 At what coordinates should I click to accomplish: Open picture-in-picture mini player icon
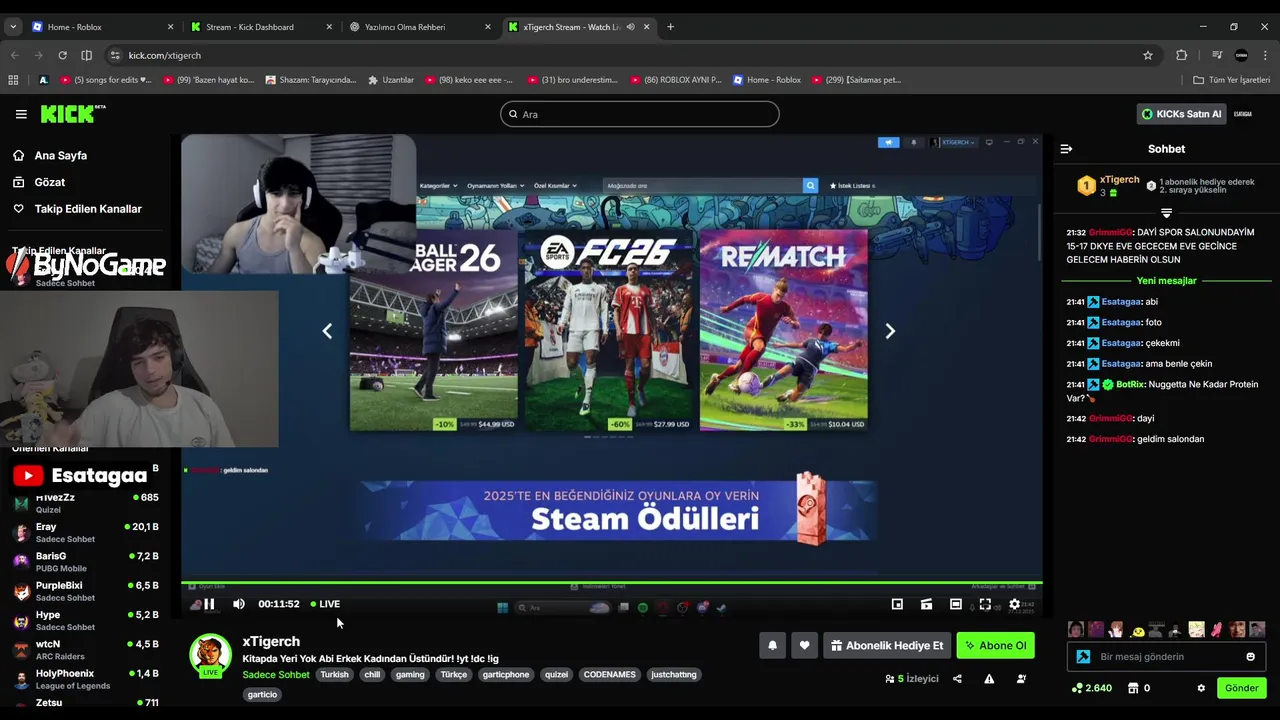pyautogui.click(x=897, y=604)
